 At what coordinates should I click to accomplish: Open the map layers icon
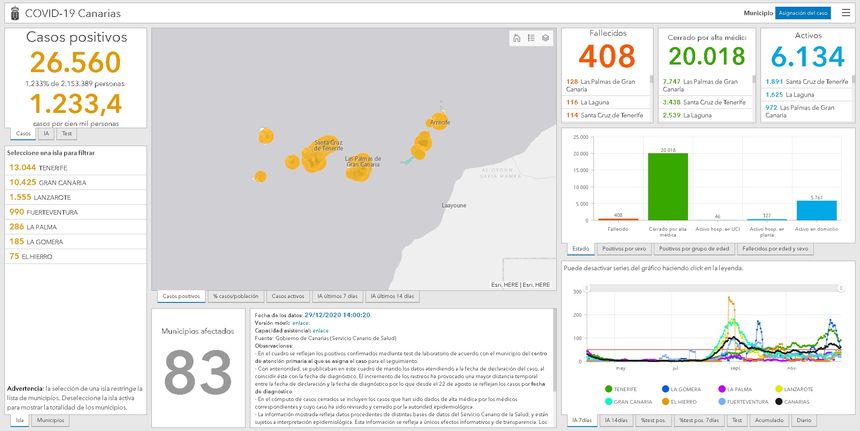(x=546, y=38)
